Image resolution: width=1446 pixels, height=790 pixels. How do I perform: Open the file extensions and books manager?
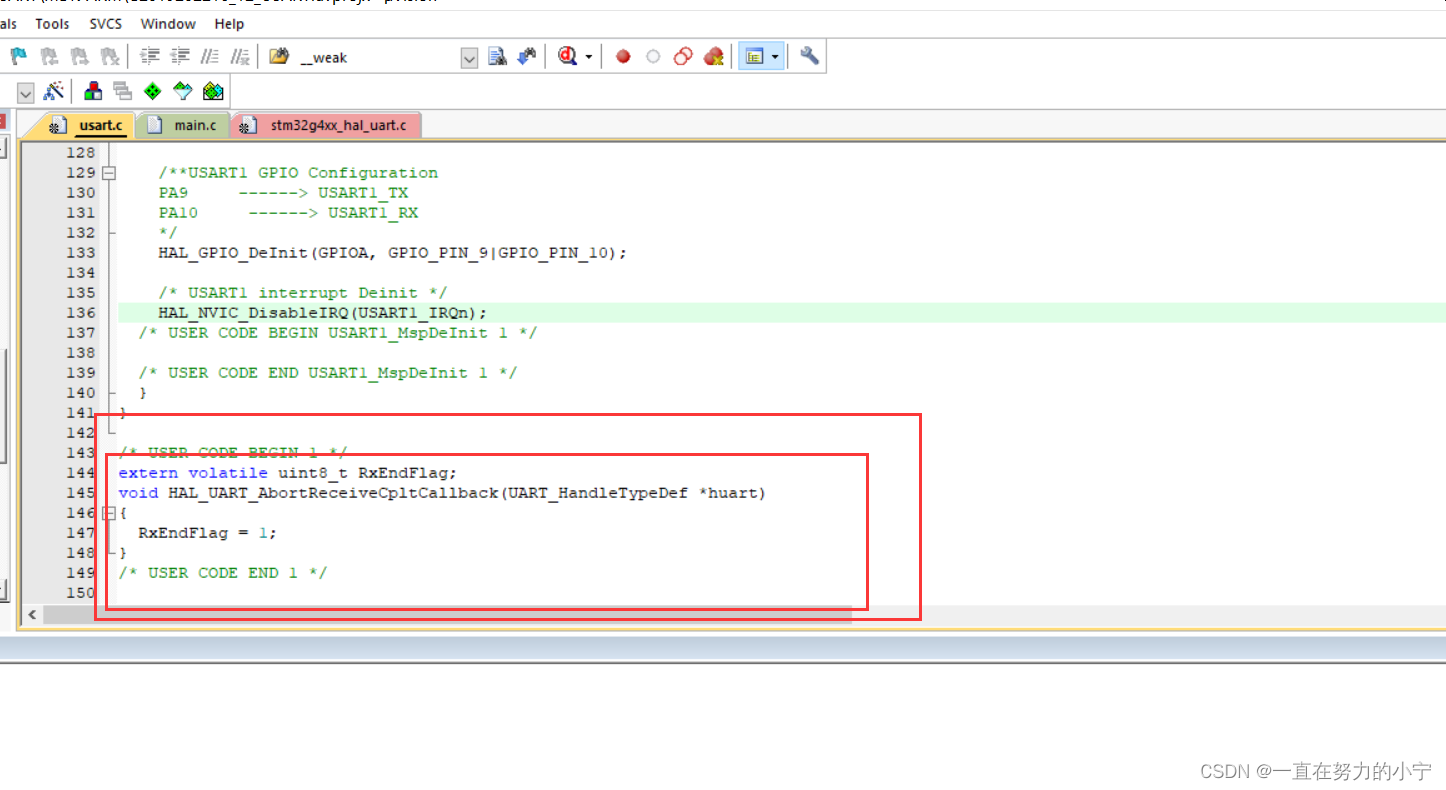tap(93, 91)
